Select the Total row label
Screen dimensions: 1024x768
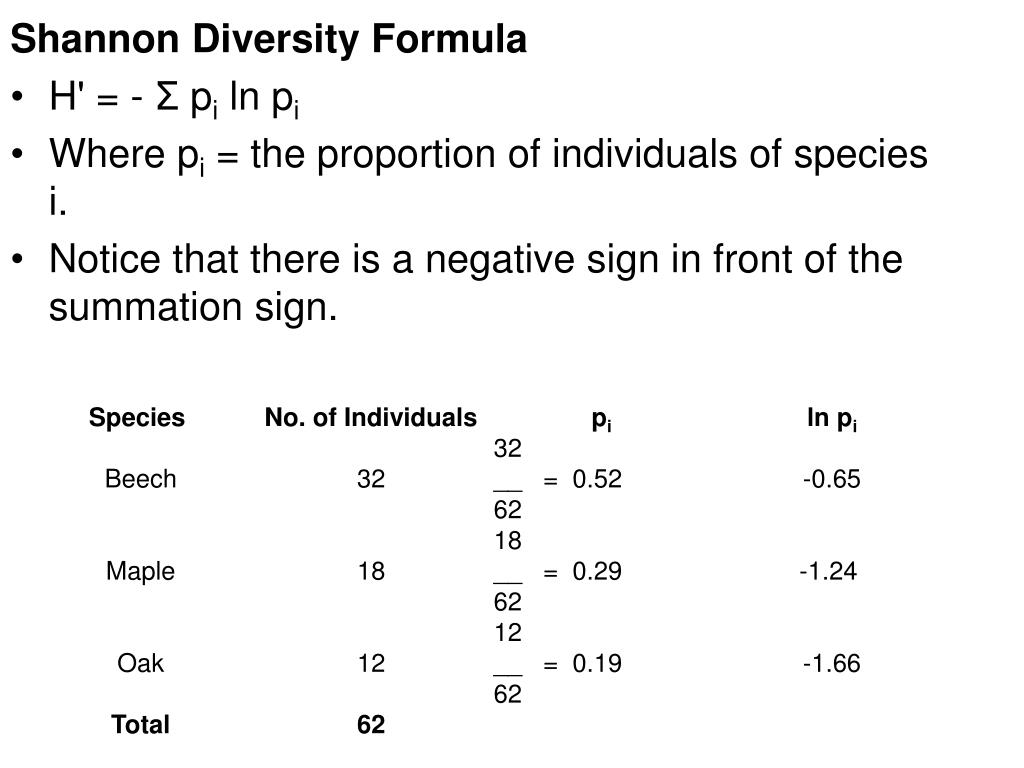[x=140, y=724]
